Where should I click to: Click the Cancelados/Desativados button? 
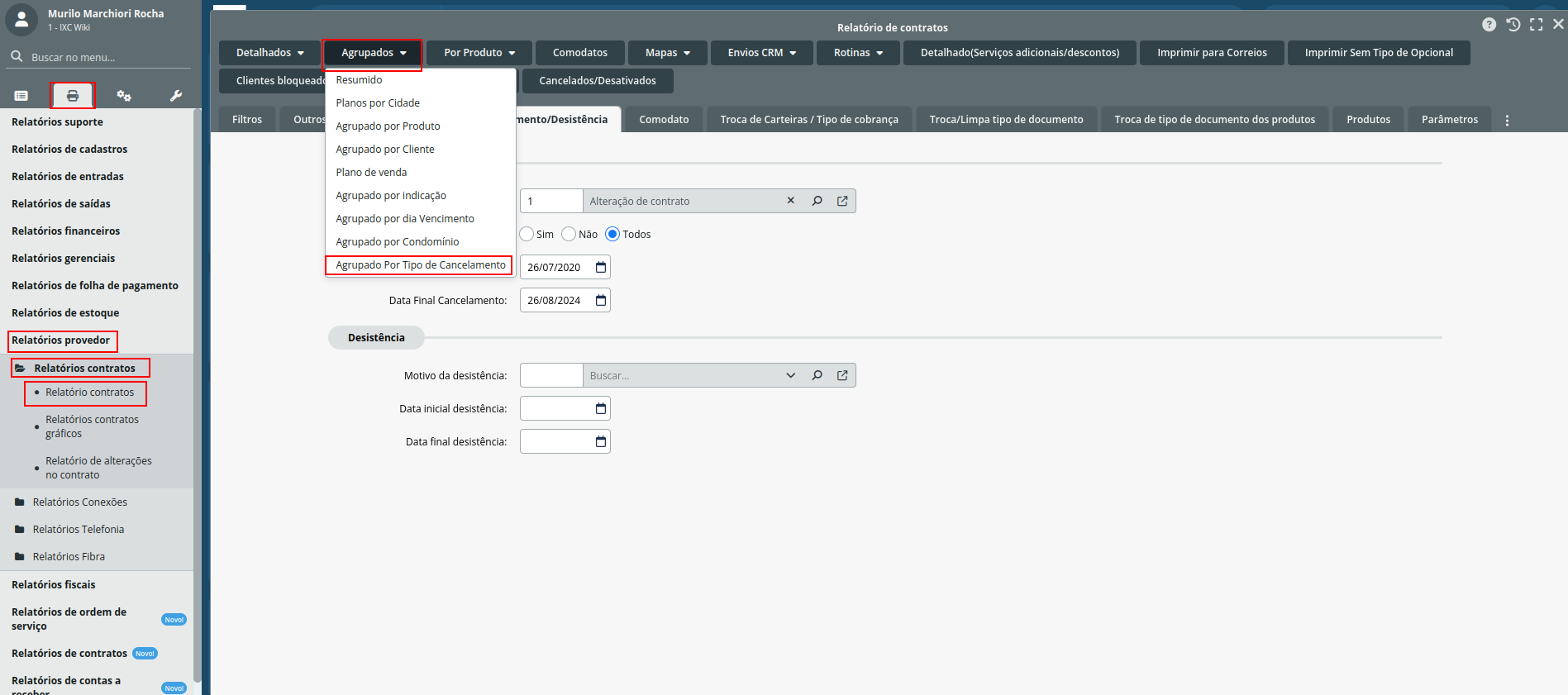[x=598, y=81]
